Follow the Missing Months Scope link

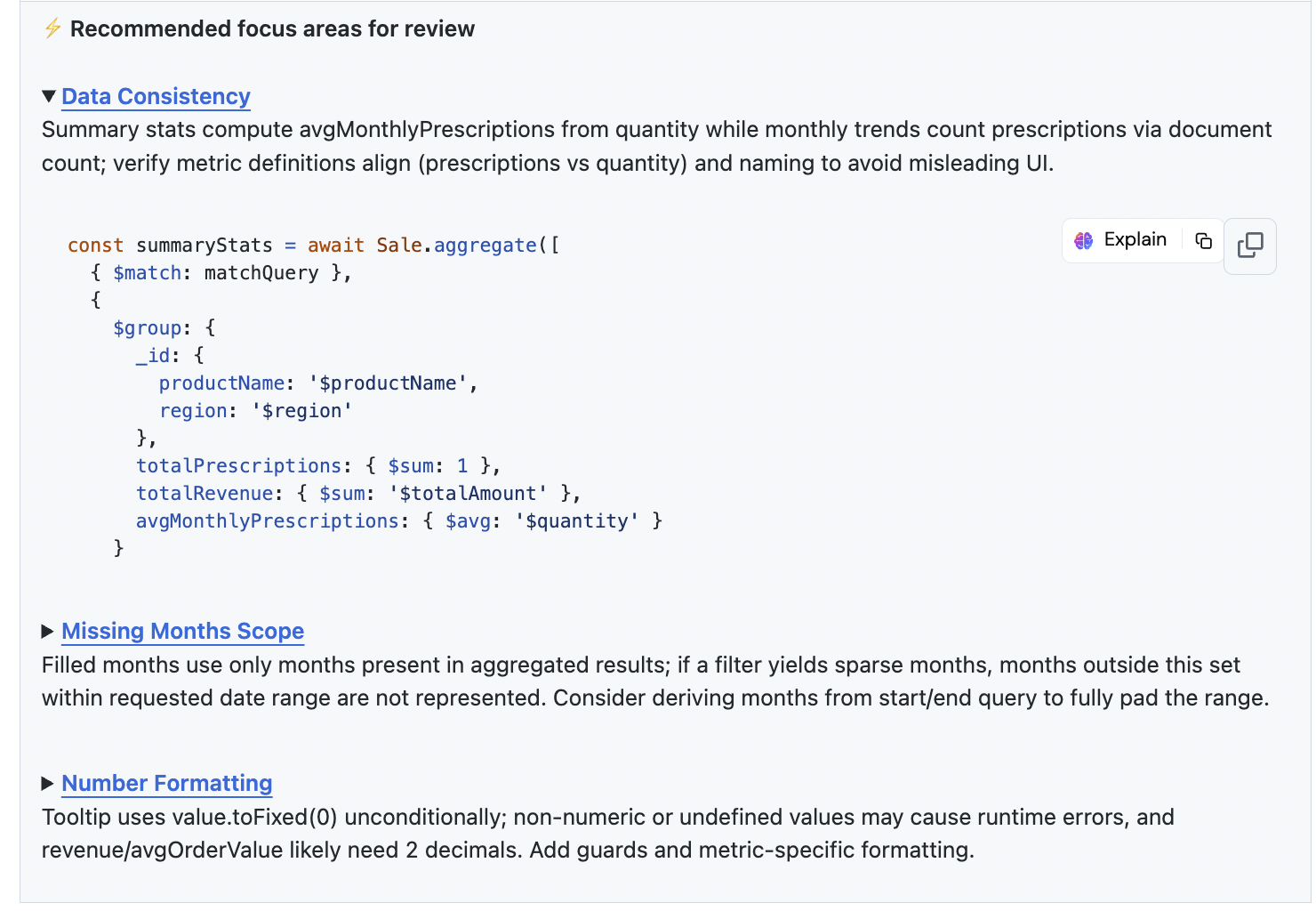tap(182, 632)
